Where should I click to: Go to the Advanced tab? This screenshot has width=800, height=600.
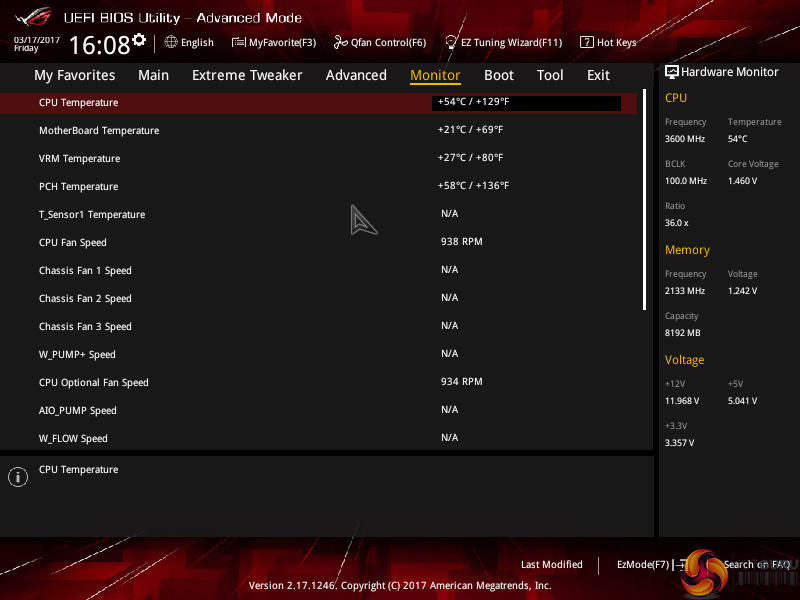(x=356, y=75)
